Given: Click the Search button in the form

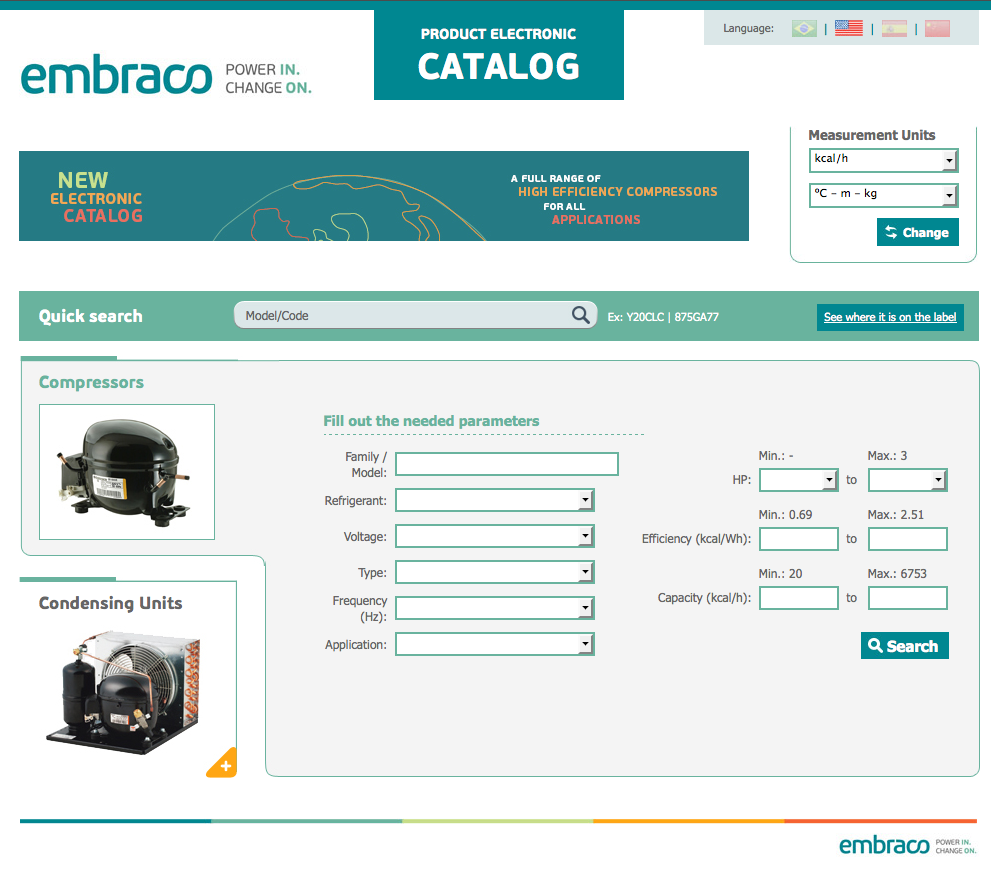Looking at the screenshot, I should (904, 646).
